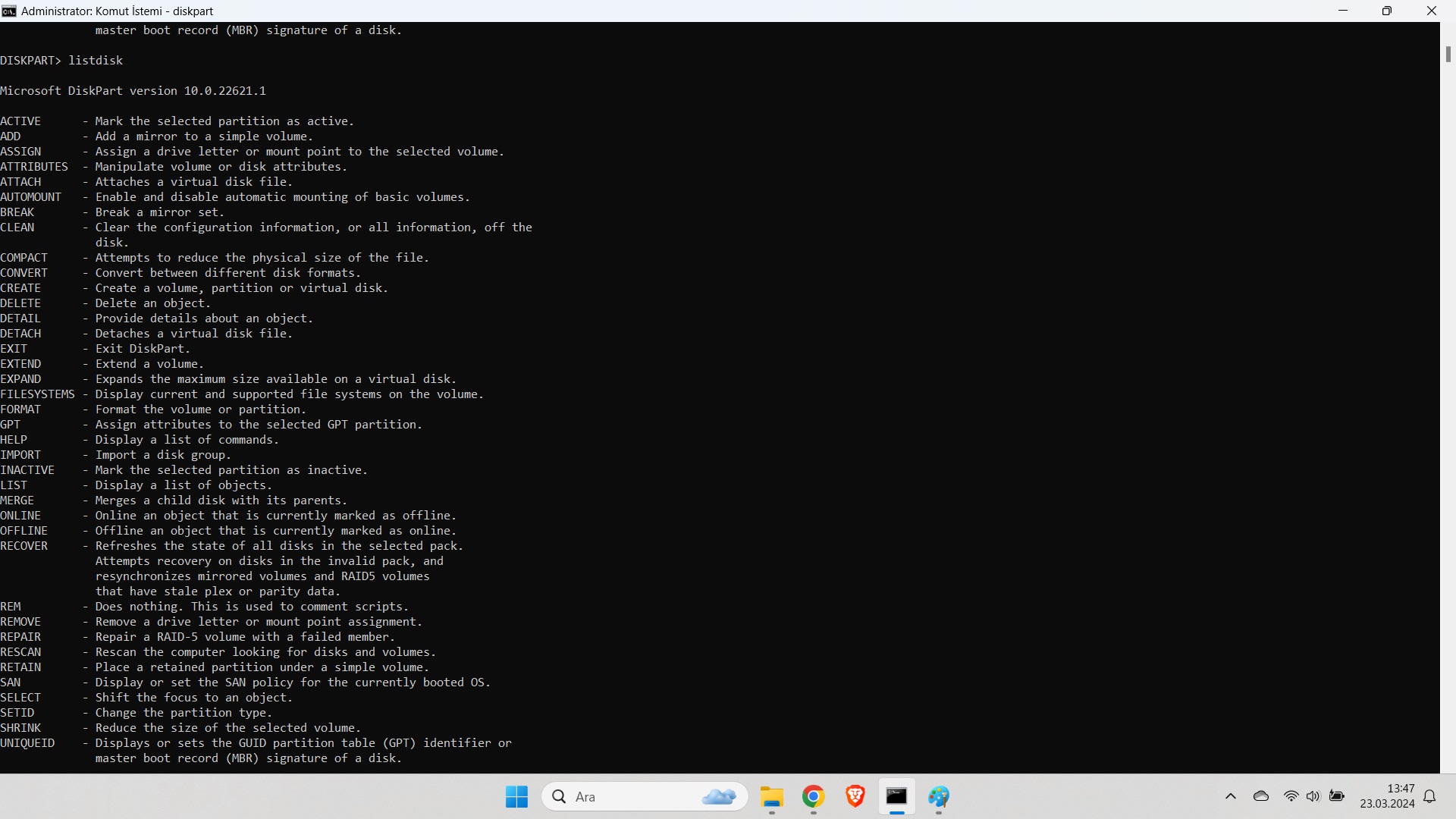Minimize the diskpart Command Prompt window
Viewport: 1456px width, 819px height.
(x=1343, y=11)
